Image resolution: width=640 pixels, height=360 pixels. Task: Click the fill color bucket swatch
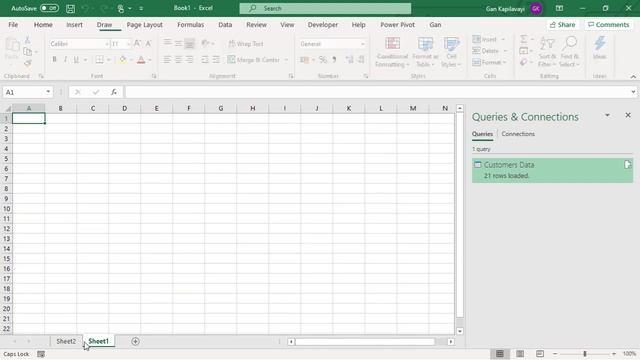122,60
